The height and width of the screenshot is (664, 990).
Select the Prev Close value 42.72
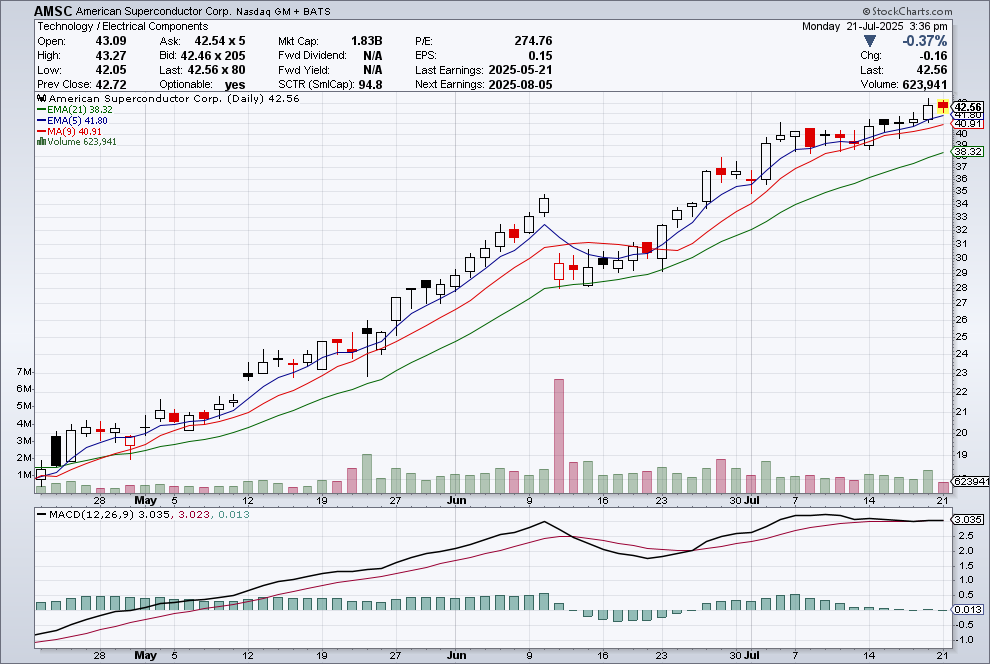coord(110,85)
